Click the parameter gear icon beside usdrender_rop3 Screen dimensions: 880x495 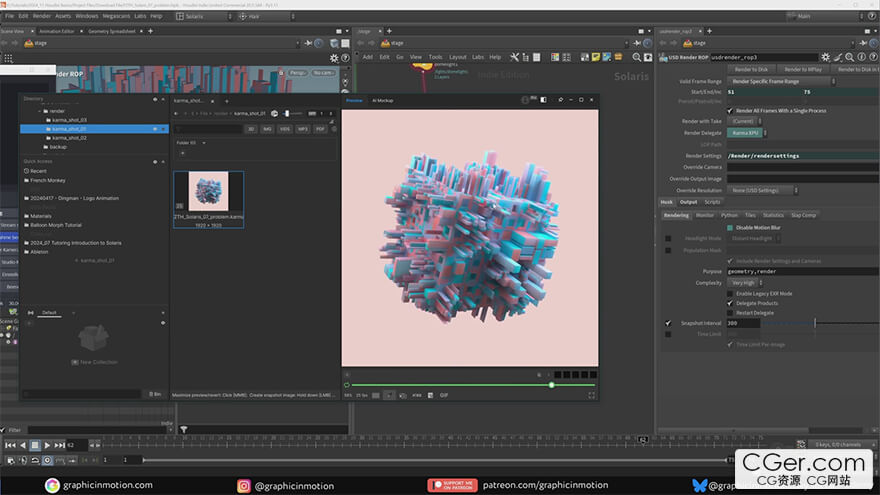tap(824, 57)
